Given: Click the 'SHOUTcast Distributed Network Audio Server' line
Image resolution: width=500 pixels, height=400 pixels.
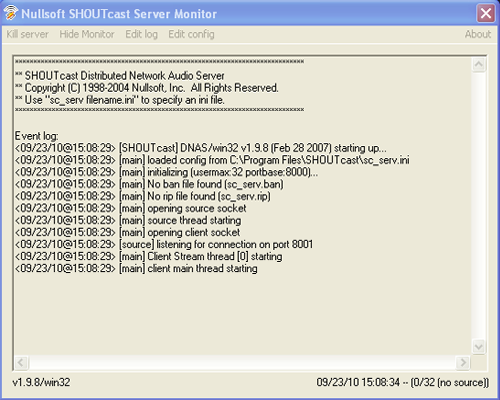Looking at the screenshot, I should click(120, 76).
